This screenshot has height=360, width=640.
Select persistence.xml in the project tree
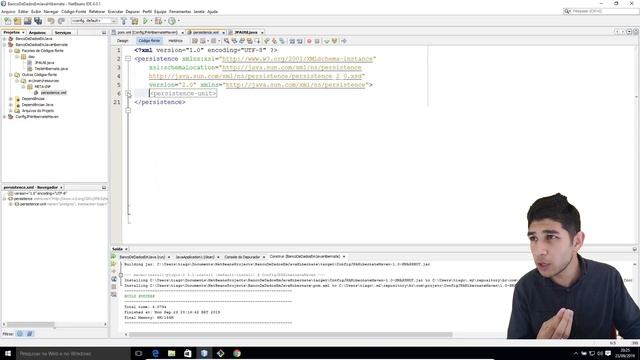pyautogui.click(x=53, y=93)
